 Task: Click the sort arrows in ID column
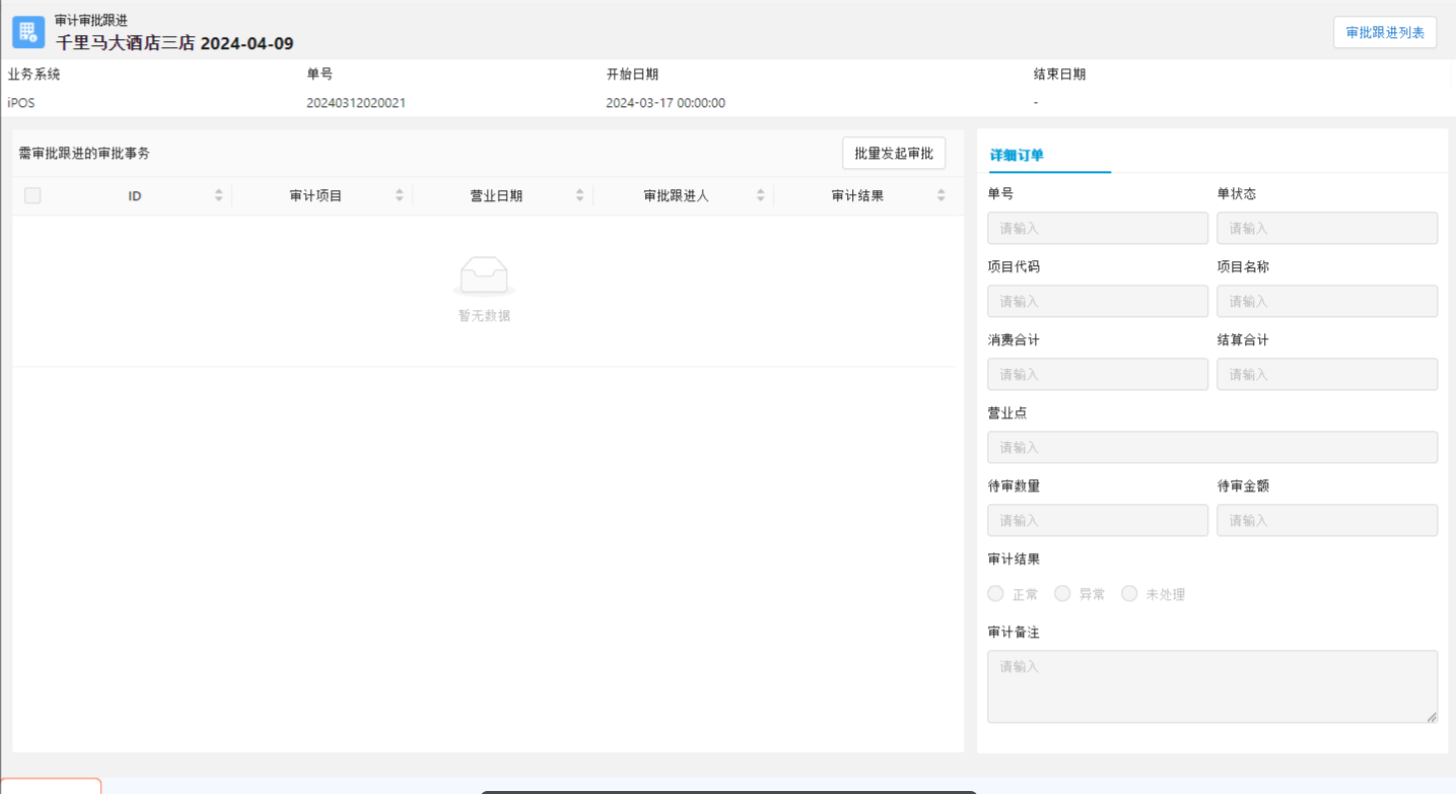[218, 196]
